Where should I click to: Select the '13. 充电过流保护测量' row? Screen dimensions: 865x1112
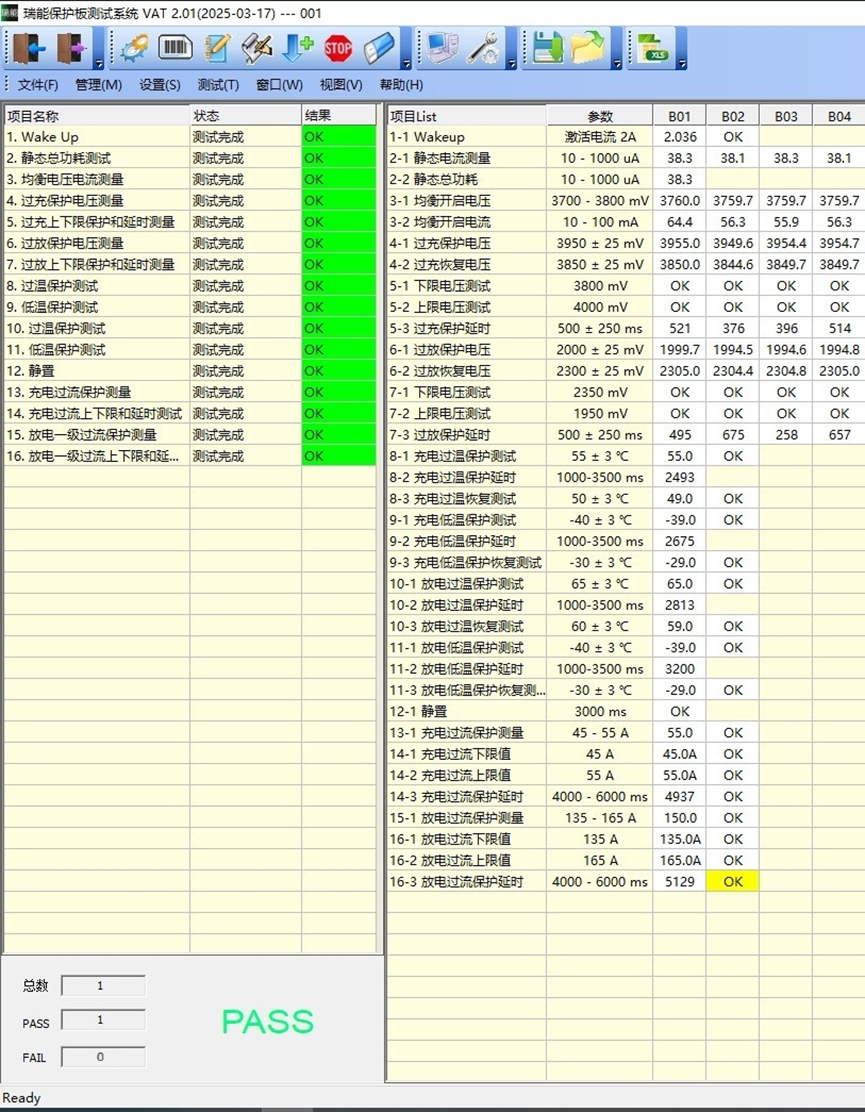190,392
